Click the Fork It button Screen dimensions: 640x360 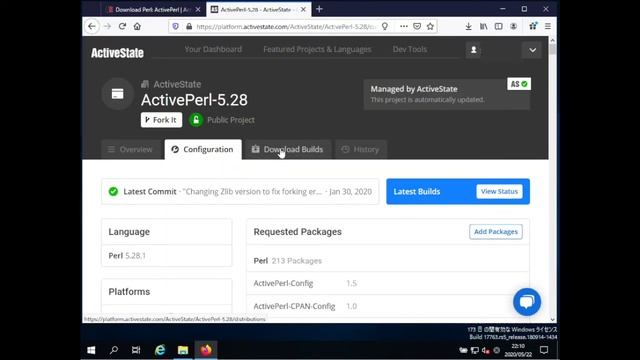pyautogui.click(x=162, y=120)
